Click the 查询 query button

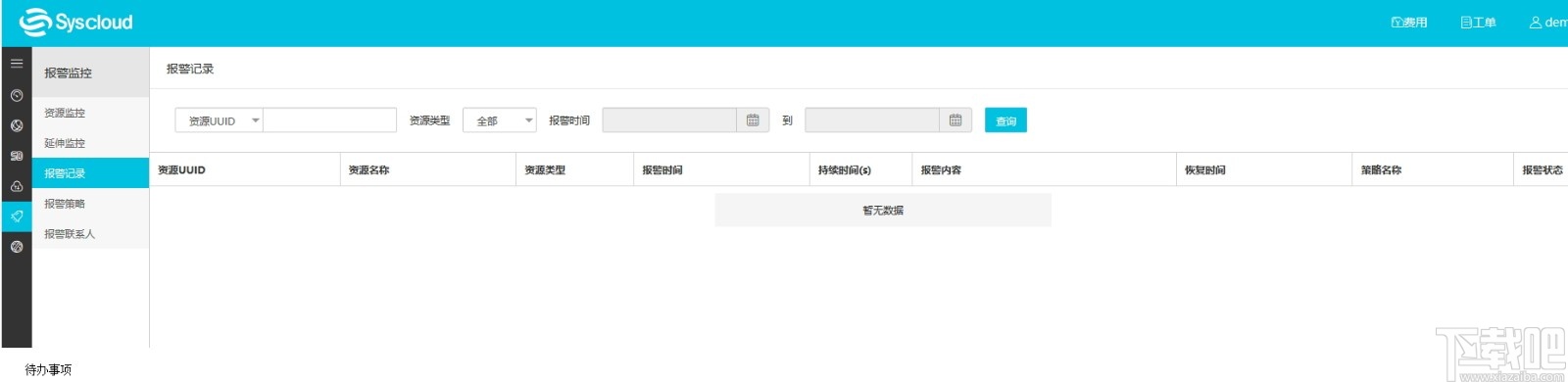coord(1005,120)
